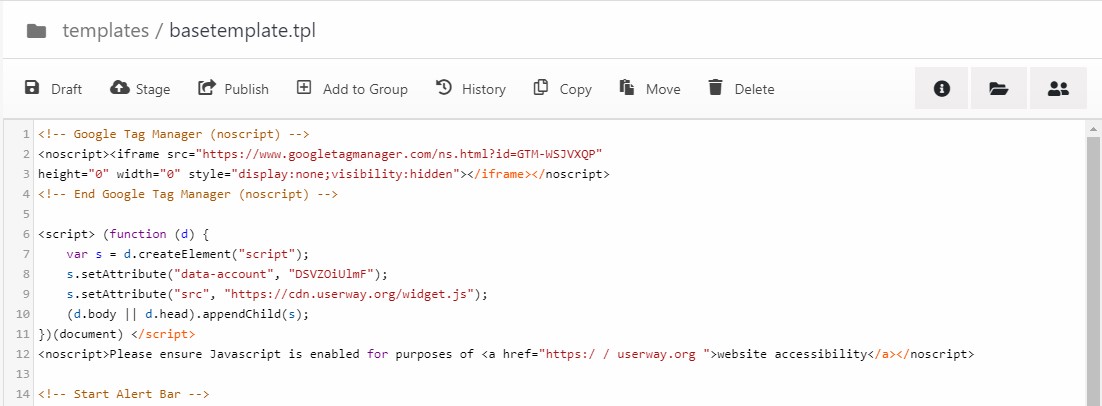Image resolution: width=1102 pixels, height=406 pixels.
Task: Click the googletagmanager.com URL string
Action: click(x=399, y=154)
